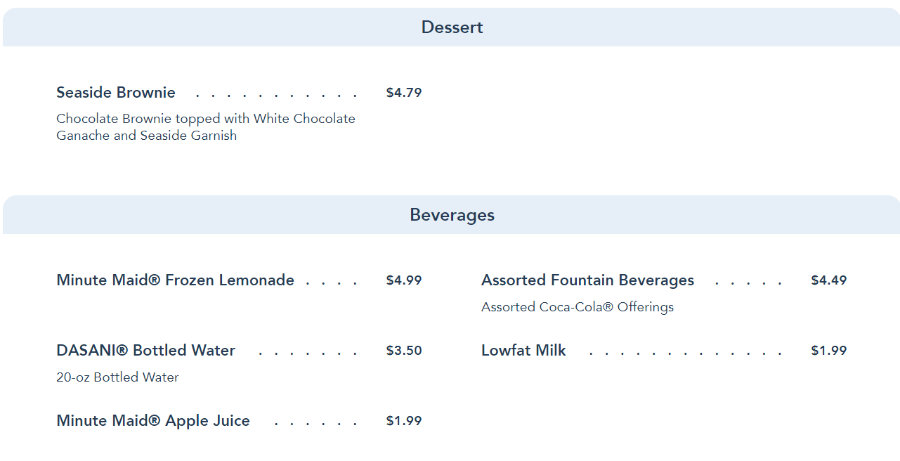900x461 pixels.
Task: Click the $3.50 Bottled Water price
Action: click(x=404, y=350)
